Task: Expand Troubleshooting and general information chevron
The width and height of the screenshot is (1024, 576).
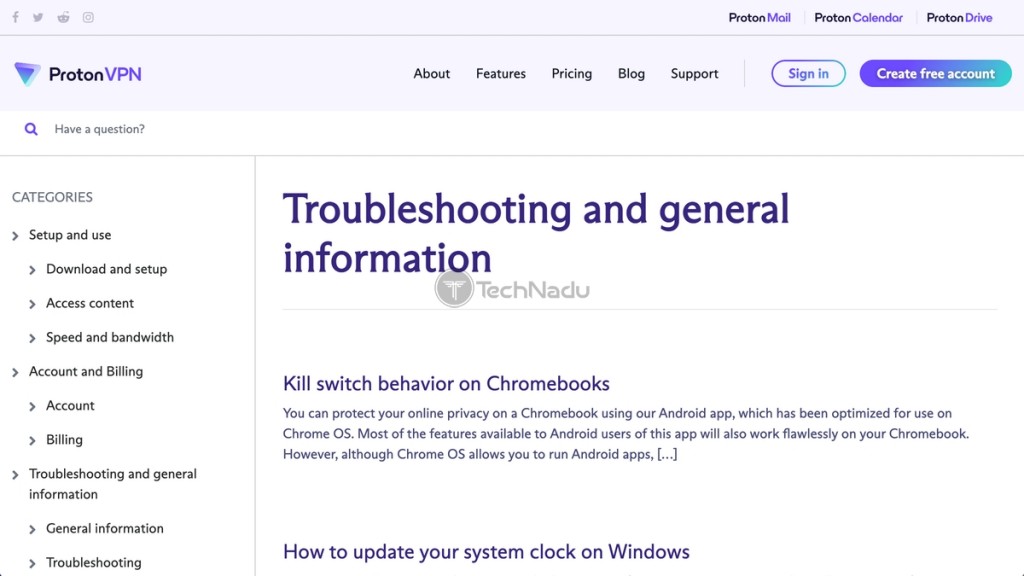Action: 15,475
